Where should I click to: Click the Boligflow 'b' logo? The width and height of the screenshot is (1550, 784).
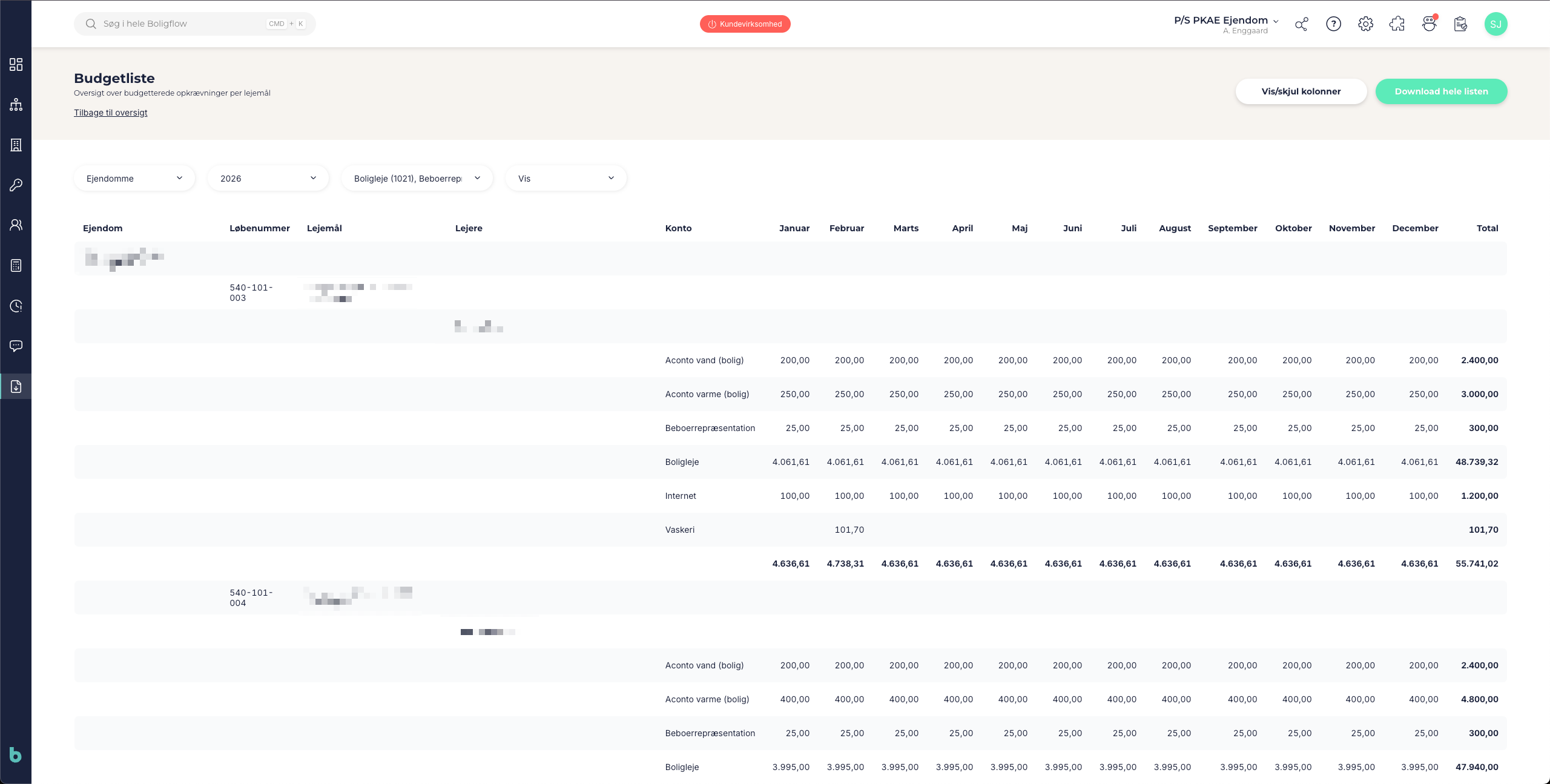16,755
